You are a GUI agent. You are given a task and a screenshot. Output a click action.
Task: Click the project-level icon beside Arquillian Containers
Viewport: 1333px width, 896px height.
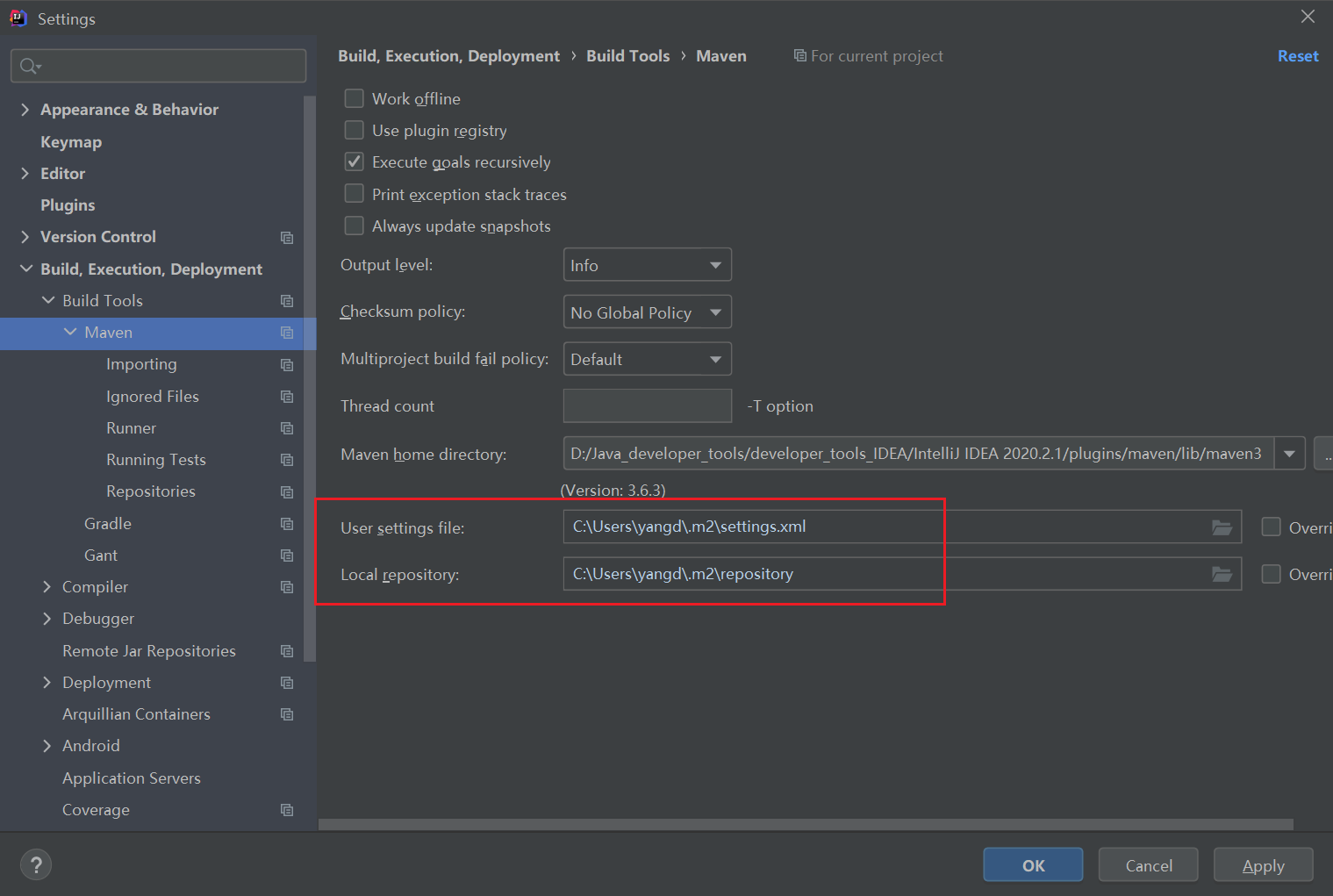[287, 714]
